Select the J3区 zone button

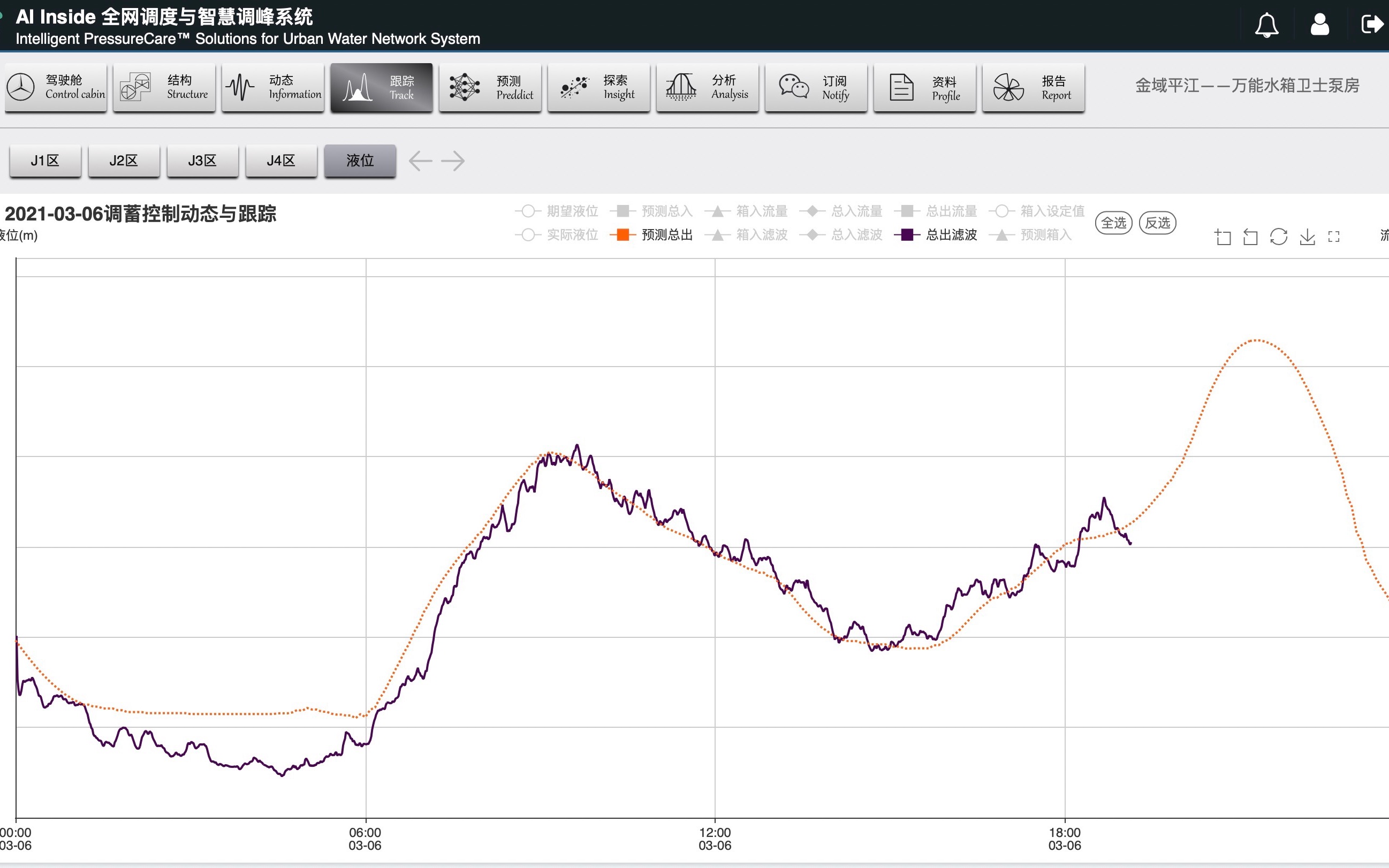click(x=202, y=161)
